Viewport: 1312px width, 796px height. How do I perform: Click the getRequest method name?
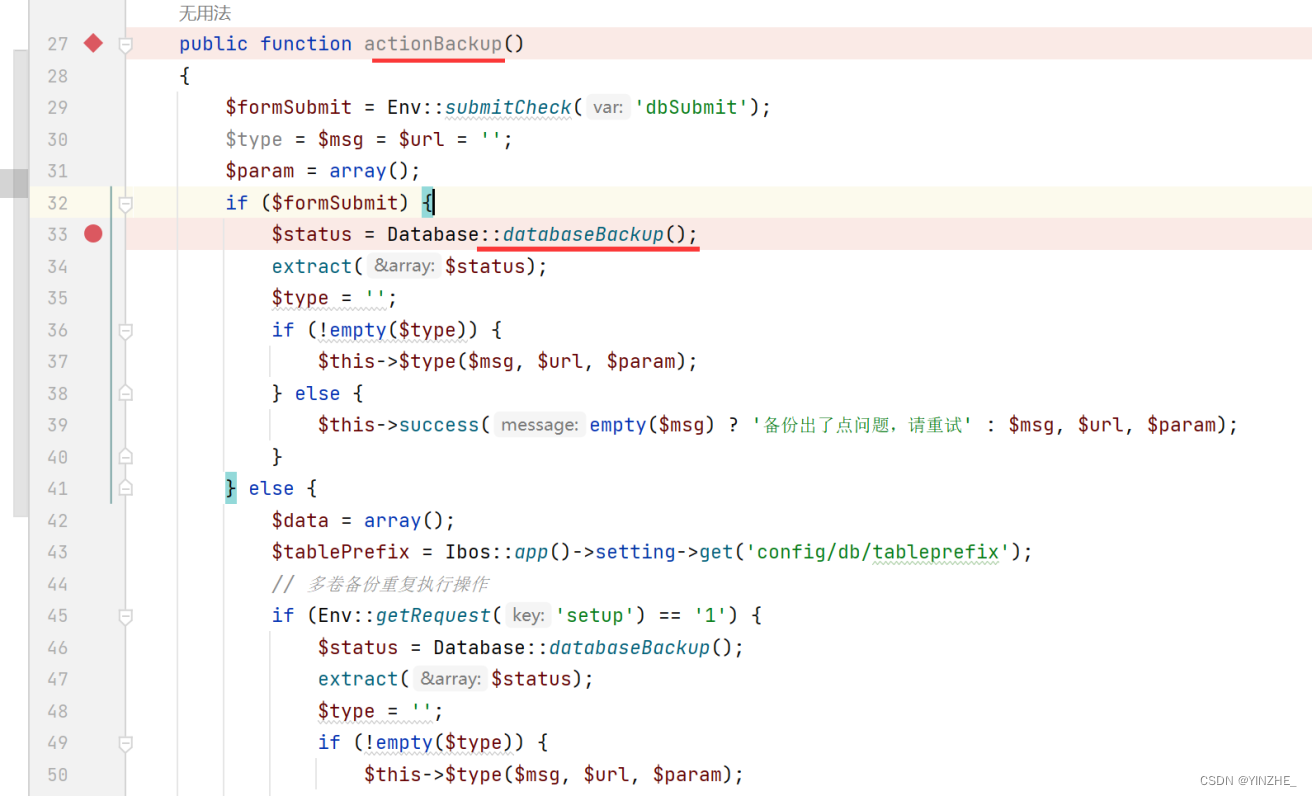433,616
